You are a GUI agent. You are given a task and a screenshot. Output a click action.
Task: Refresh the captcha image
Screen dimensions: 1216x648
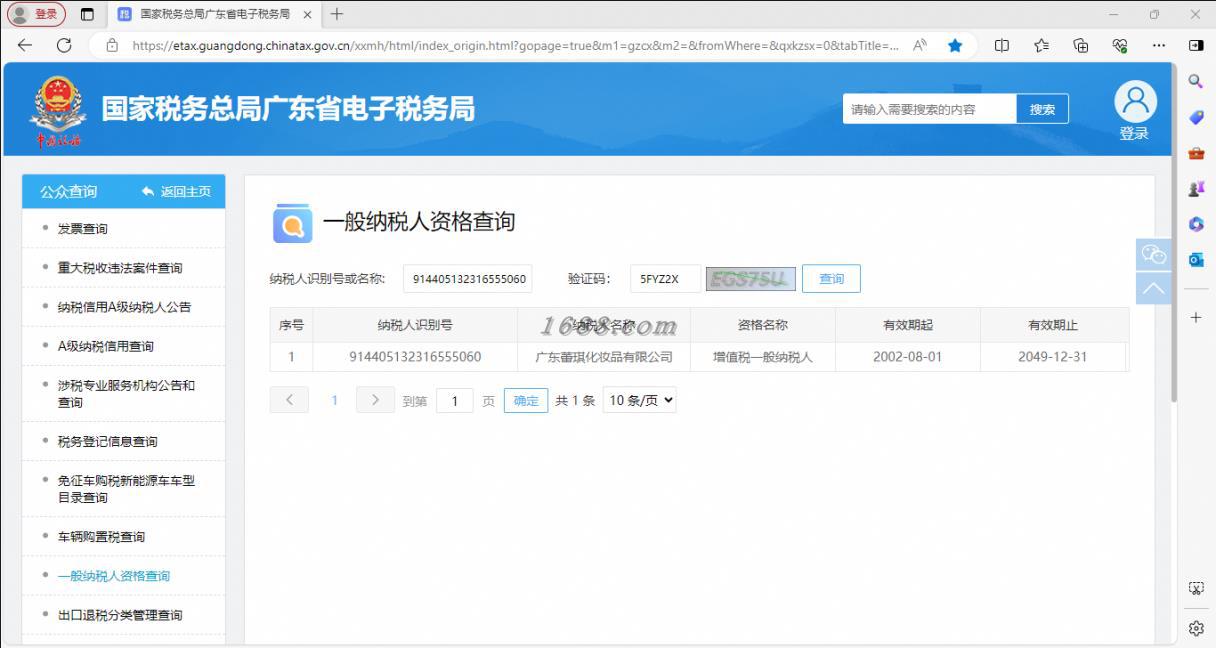[x=750, y=279]
